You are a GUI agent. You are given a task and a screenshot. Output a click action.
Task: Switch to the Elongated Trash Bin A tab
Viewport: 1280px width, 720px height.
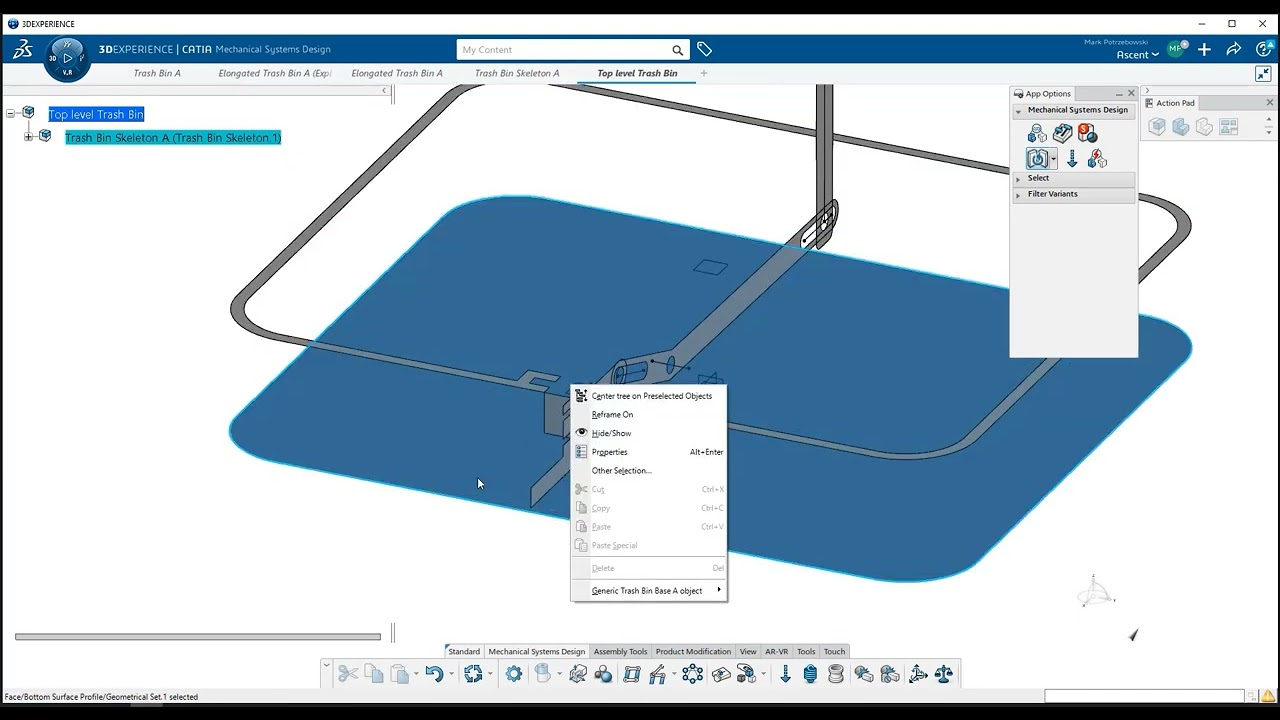[x=397, y=73]
